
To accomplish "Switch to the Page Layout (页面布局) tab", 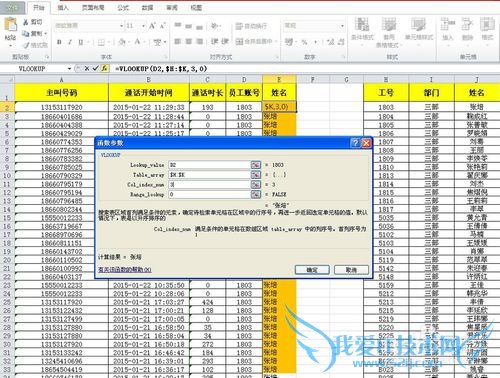I will 93,8.
